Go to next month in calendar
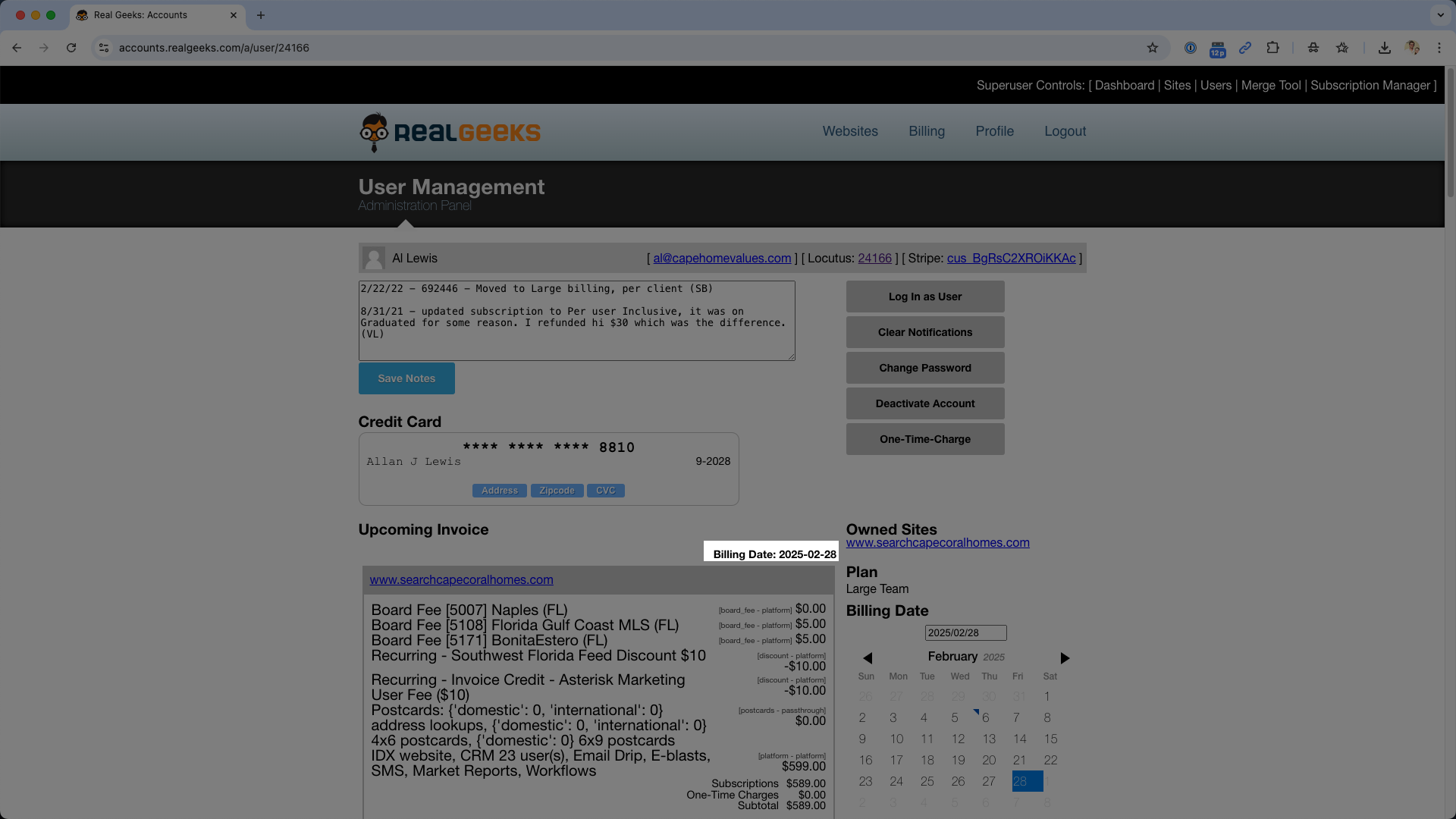This screenshot has width=1456, height=819. pos(1065,658)
